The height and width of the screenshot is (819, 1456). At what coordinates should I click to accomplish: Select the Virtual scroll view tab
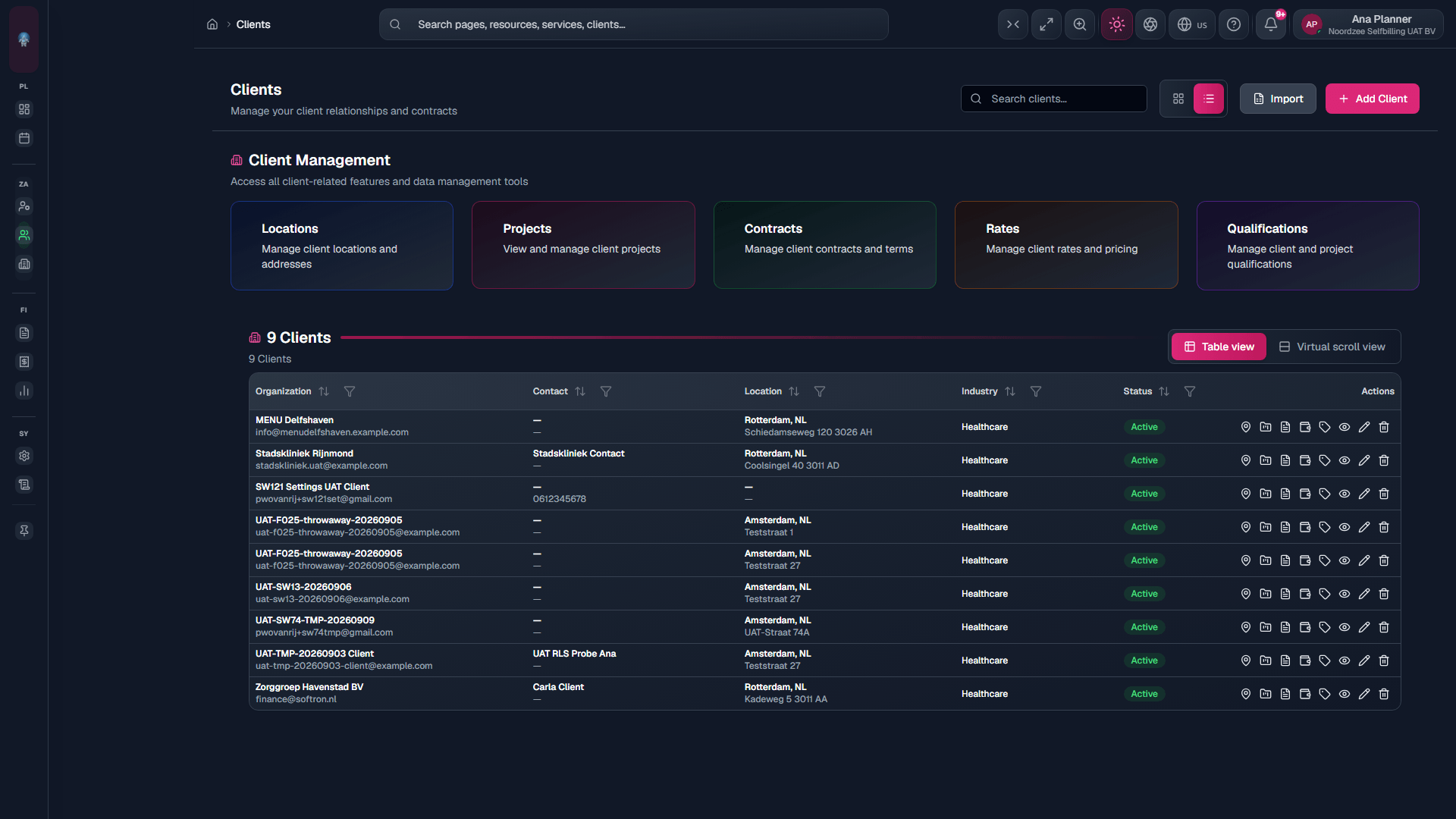[x=1332, y=347]
